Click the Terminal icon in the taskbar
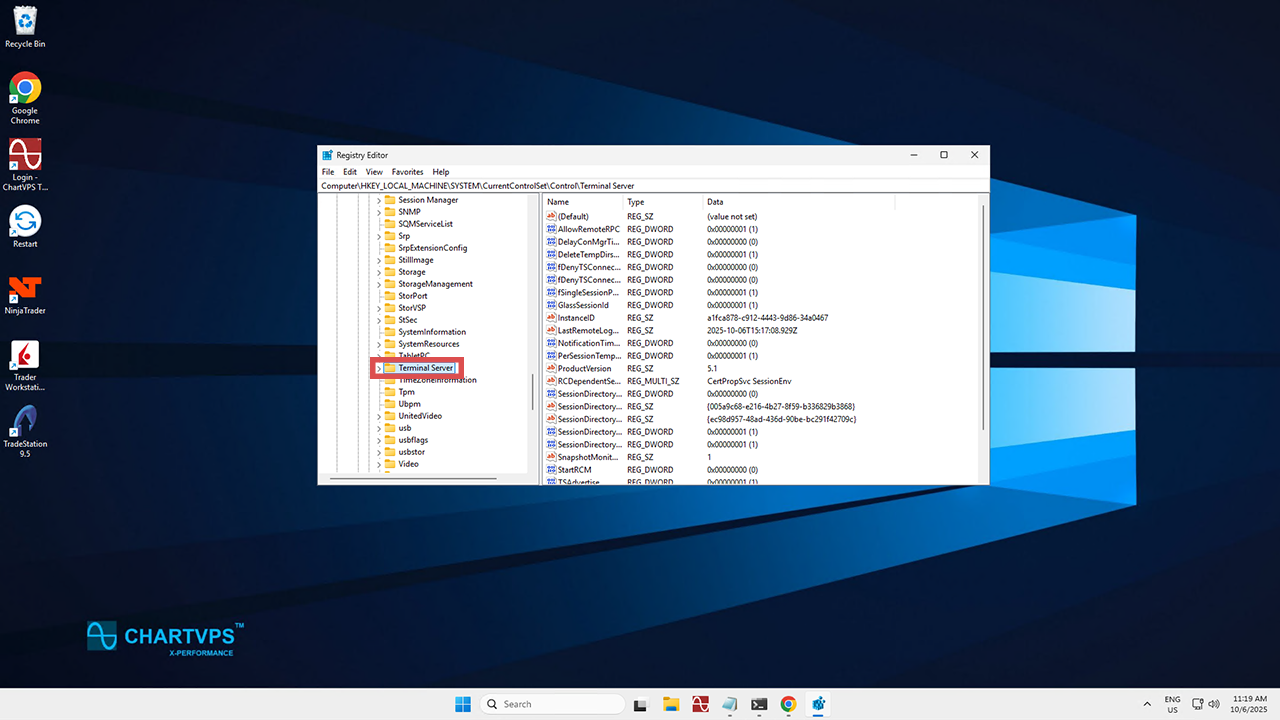 (x=759, y=704)
